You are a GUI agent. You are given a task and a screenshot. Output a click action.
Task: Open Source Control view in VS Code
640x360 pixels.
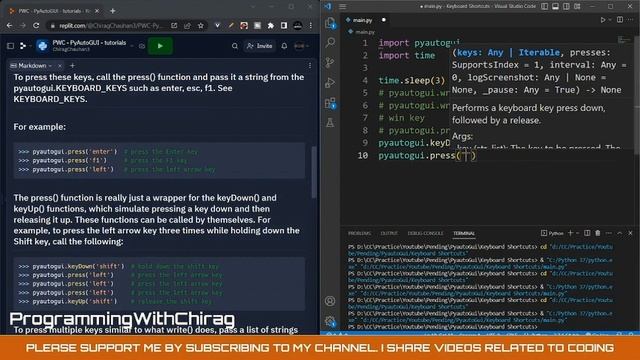(x=330, y=62)
